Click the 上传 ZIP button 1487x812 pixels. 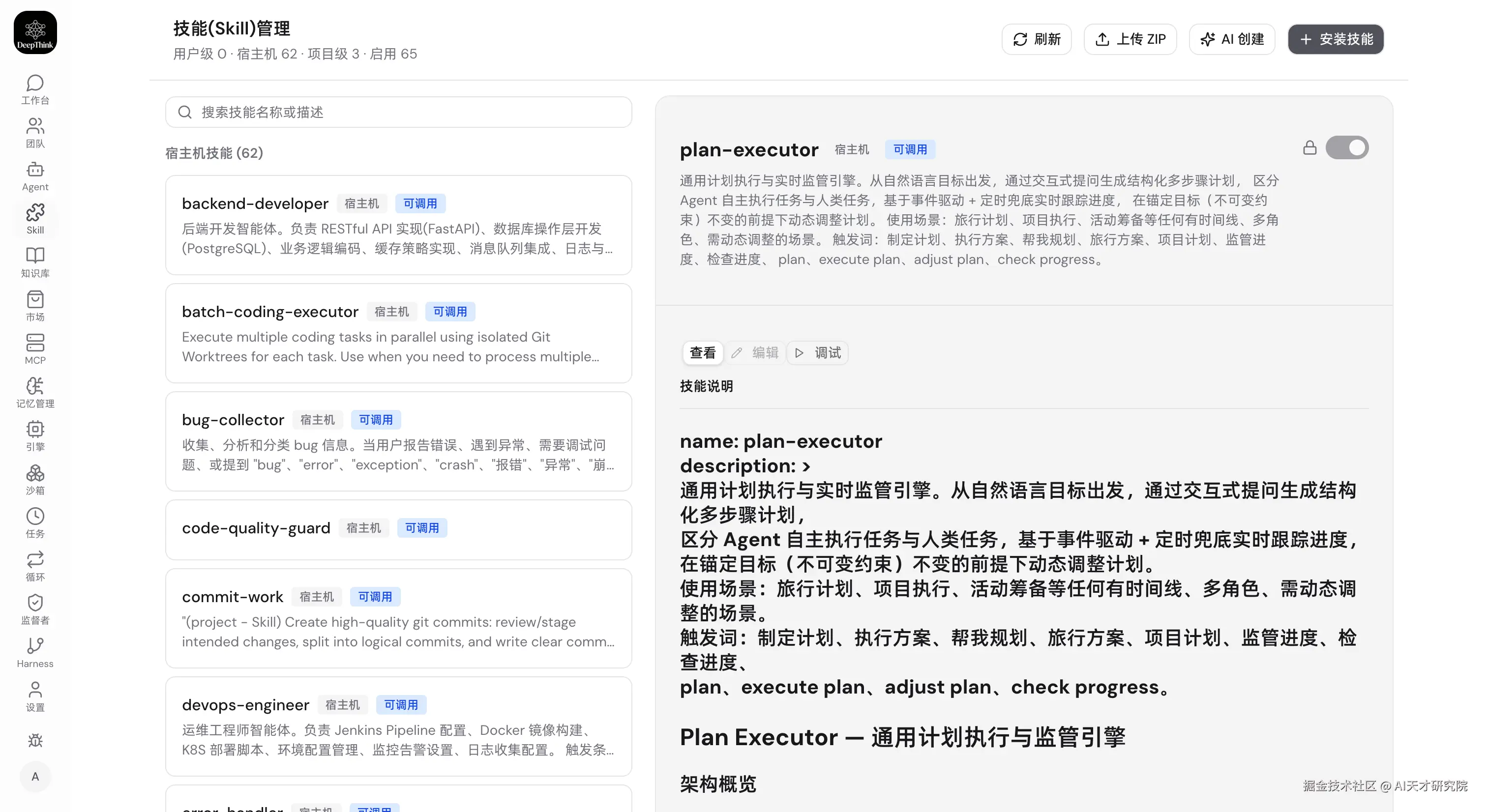(x=1130, y=39)
